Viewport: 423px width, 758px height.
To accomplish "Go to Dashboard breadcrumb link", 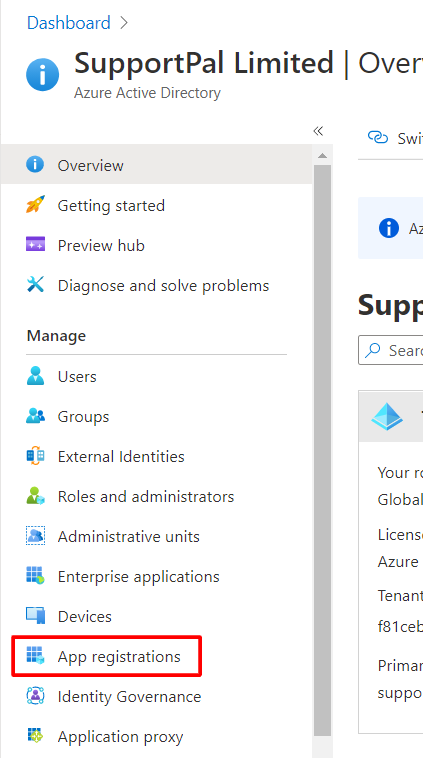I will click(69, 23).
